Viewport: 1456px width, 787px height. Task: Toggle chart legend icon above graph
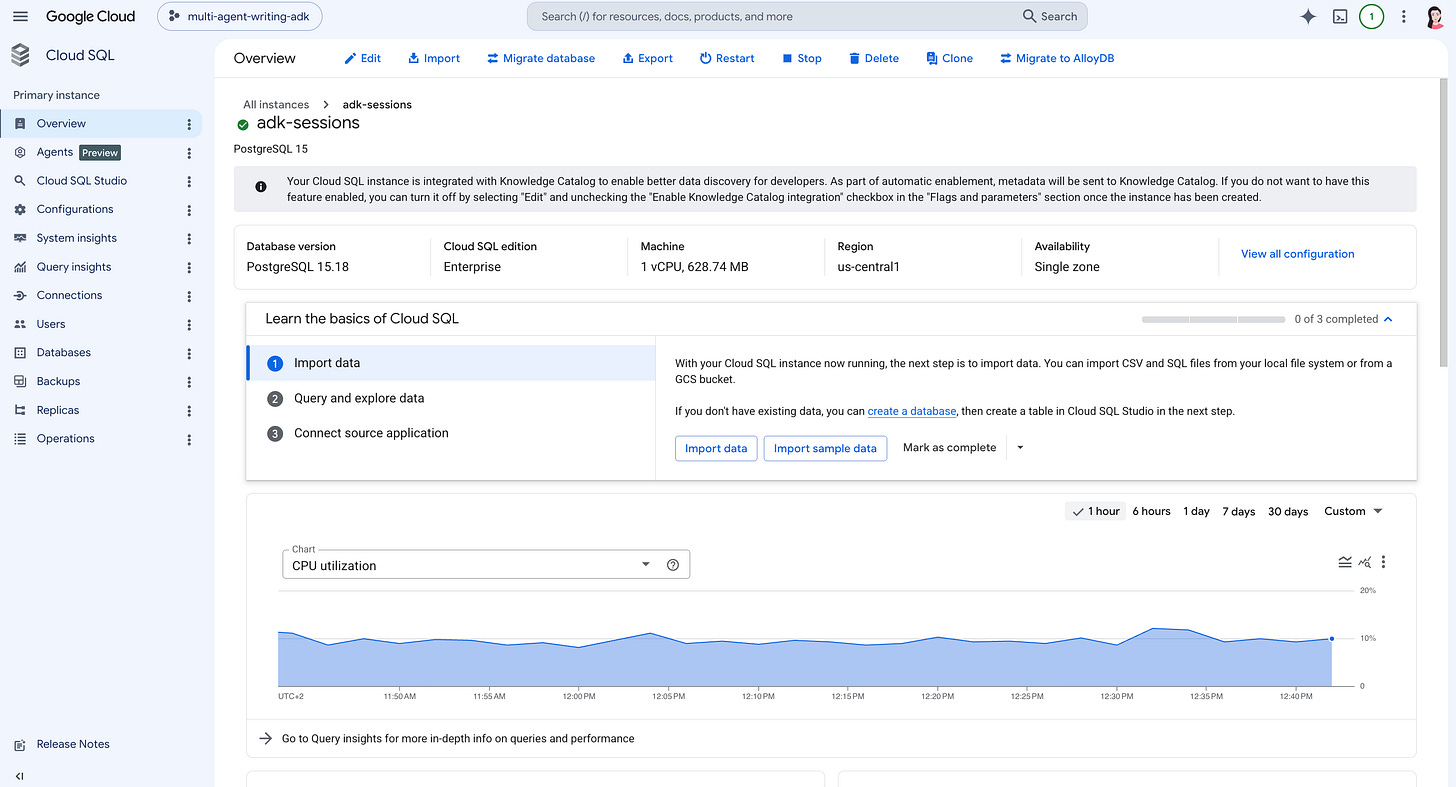coord(1345,562)
